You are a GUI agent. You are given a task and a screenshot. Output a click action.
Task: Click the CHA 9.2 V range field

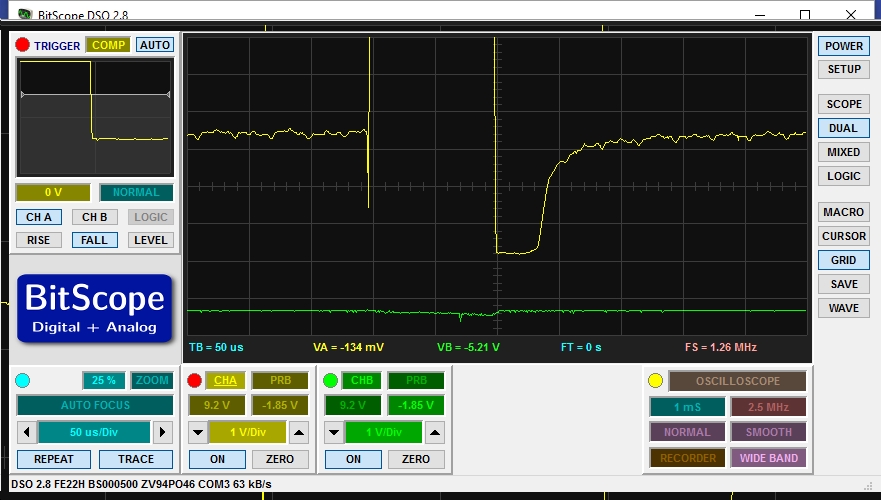point(217,405)
